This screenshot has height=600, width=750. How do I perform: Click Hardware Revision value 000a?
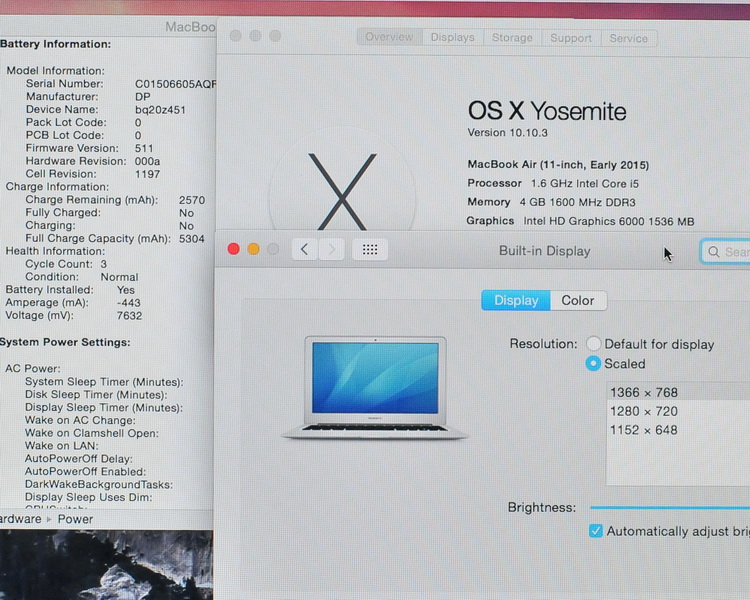147,161
